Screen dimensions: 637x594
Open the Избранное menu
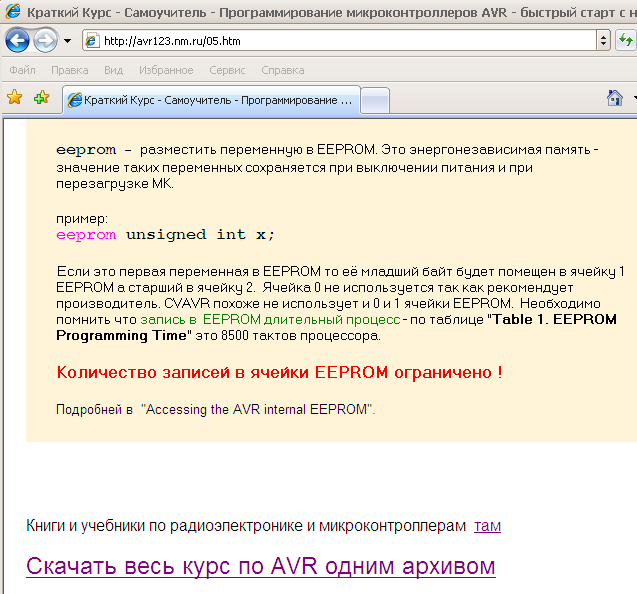[165, 70]
